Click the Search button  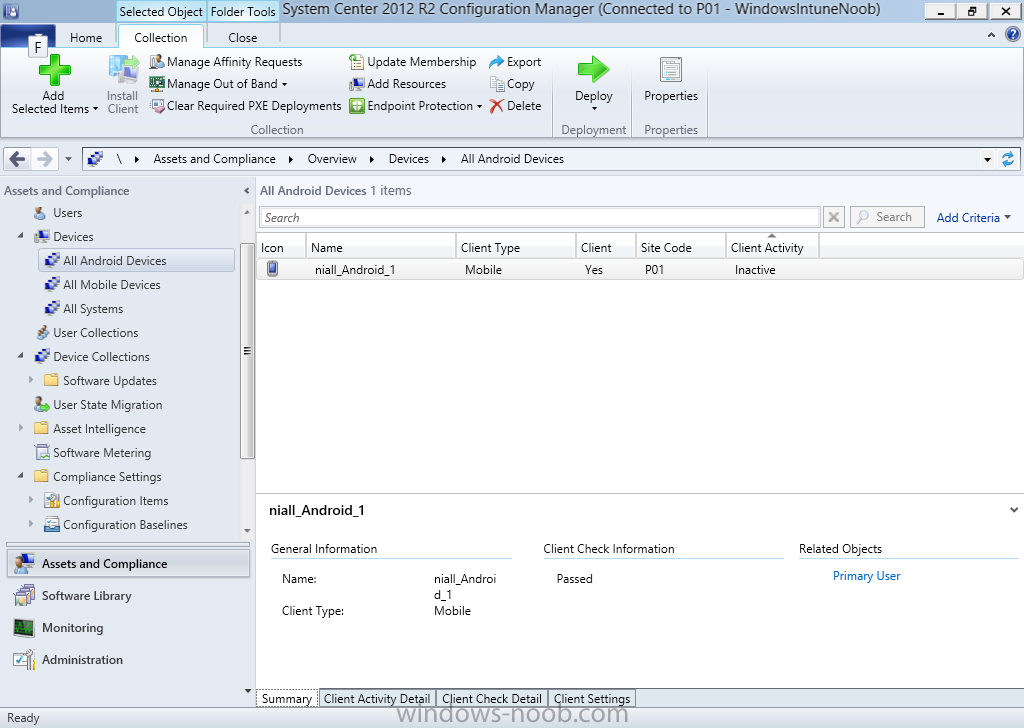887,217
